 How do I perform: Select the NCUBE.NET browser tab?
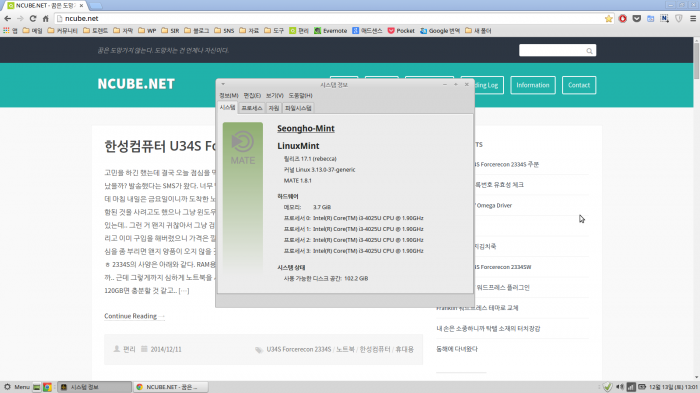[x=46, y=6]
